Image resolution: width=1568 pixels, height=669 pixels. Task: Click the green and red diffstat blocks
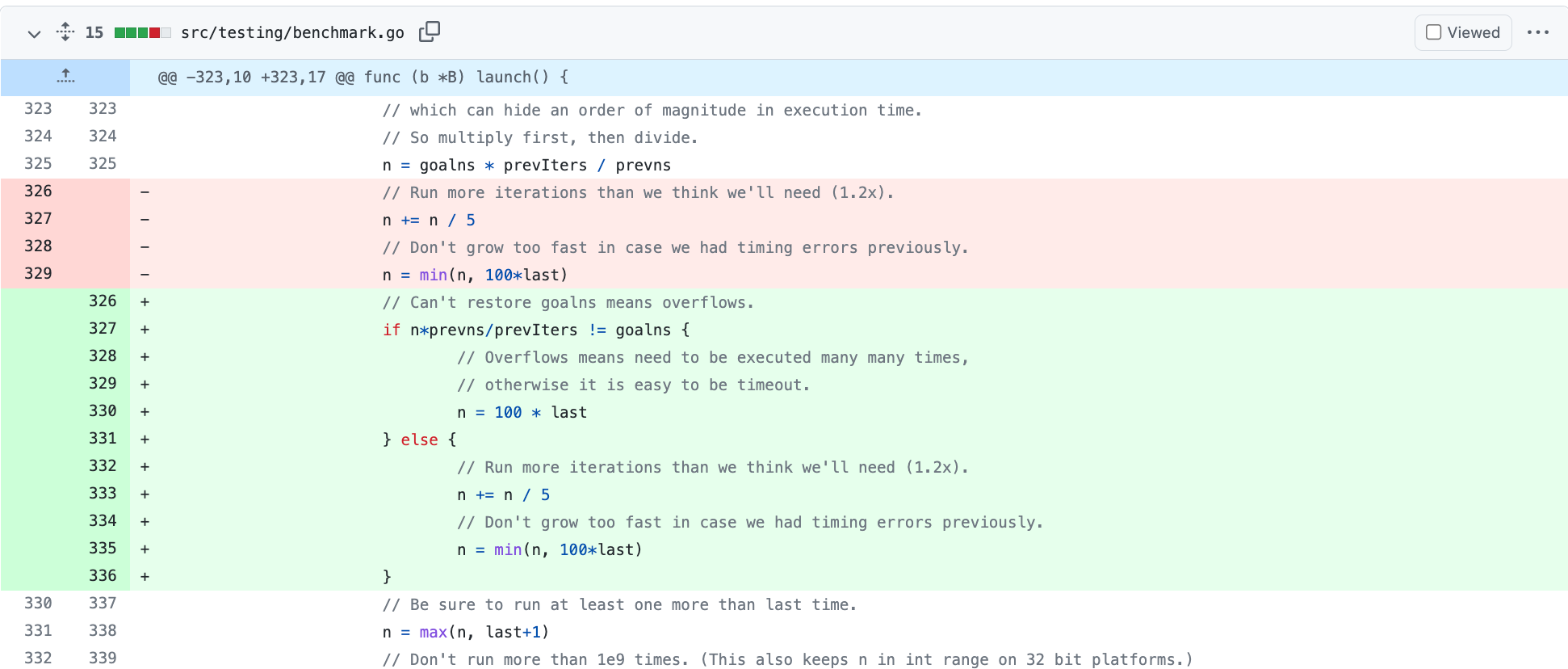142,32
